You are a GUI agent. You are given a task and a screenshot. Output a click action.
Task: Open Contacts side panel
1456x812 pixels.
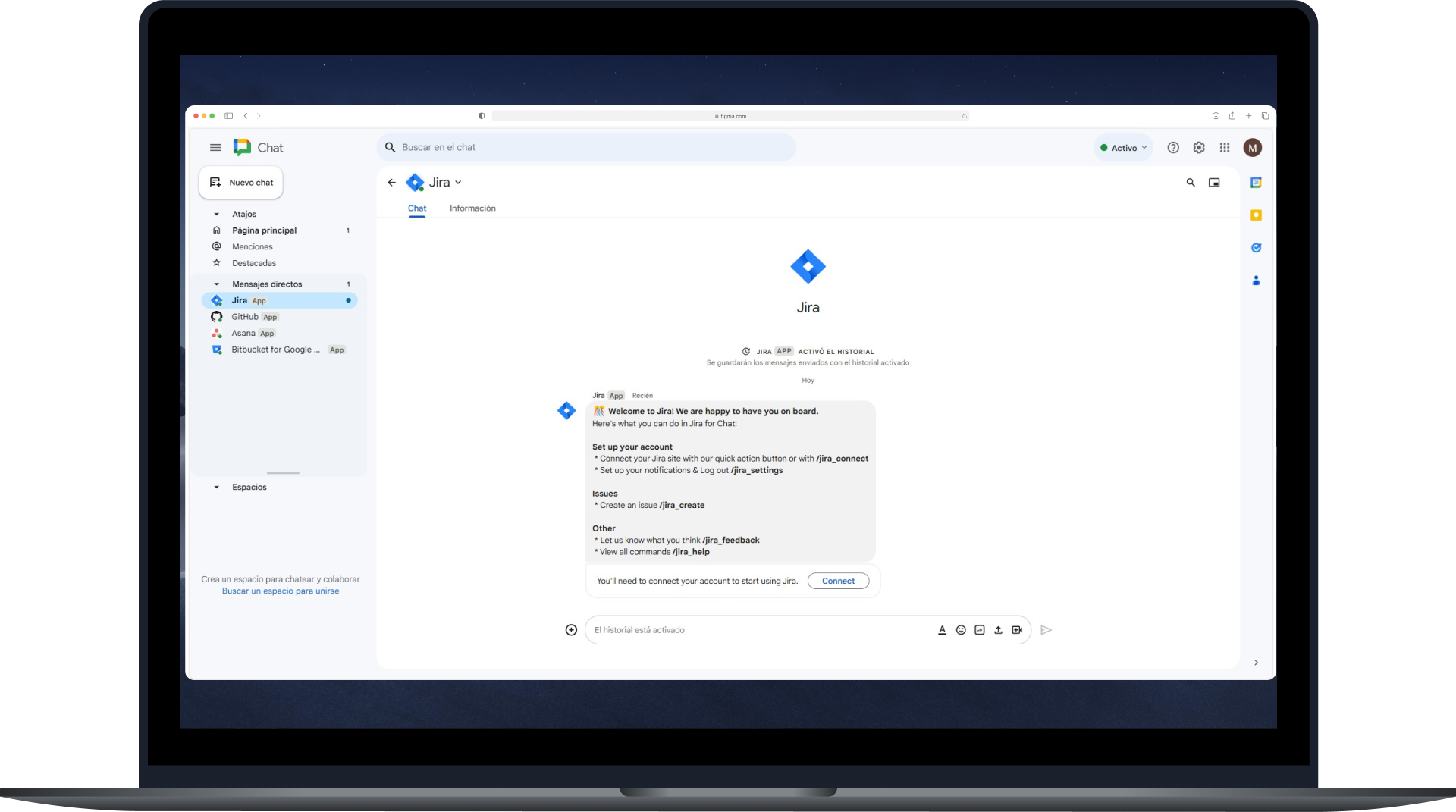pyautogui.click(x=1256, y=281)
